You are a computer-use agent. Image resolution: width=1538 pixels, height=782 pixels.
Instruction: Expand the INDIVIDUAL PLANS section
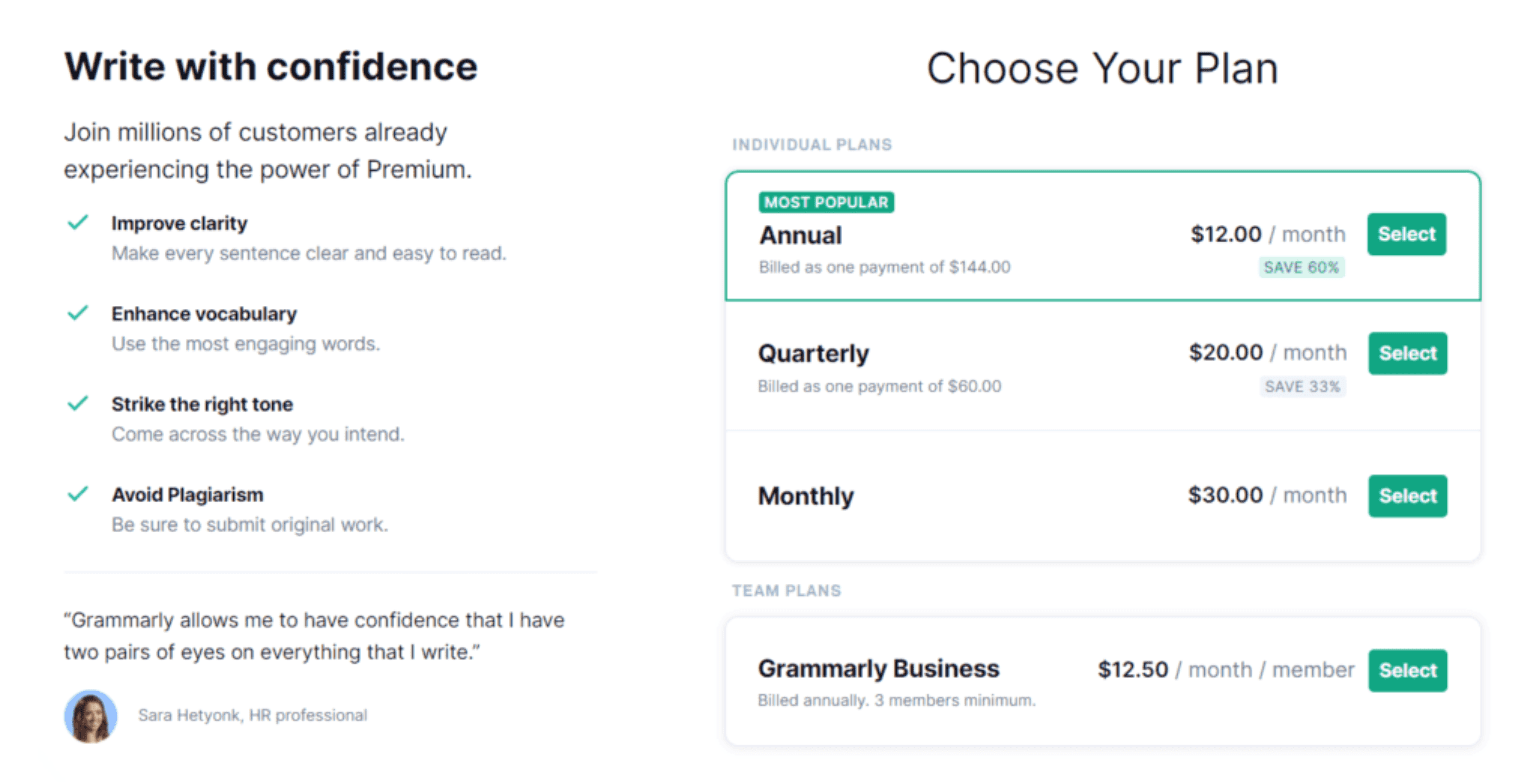click(x=812, y=144)
